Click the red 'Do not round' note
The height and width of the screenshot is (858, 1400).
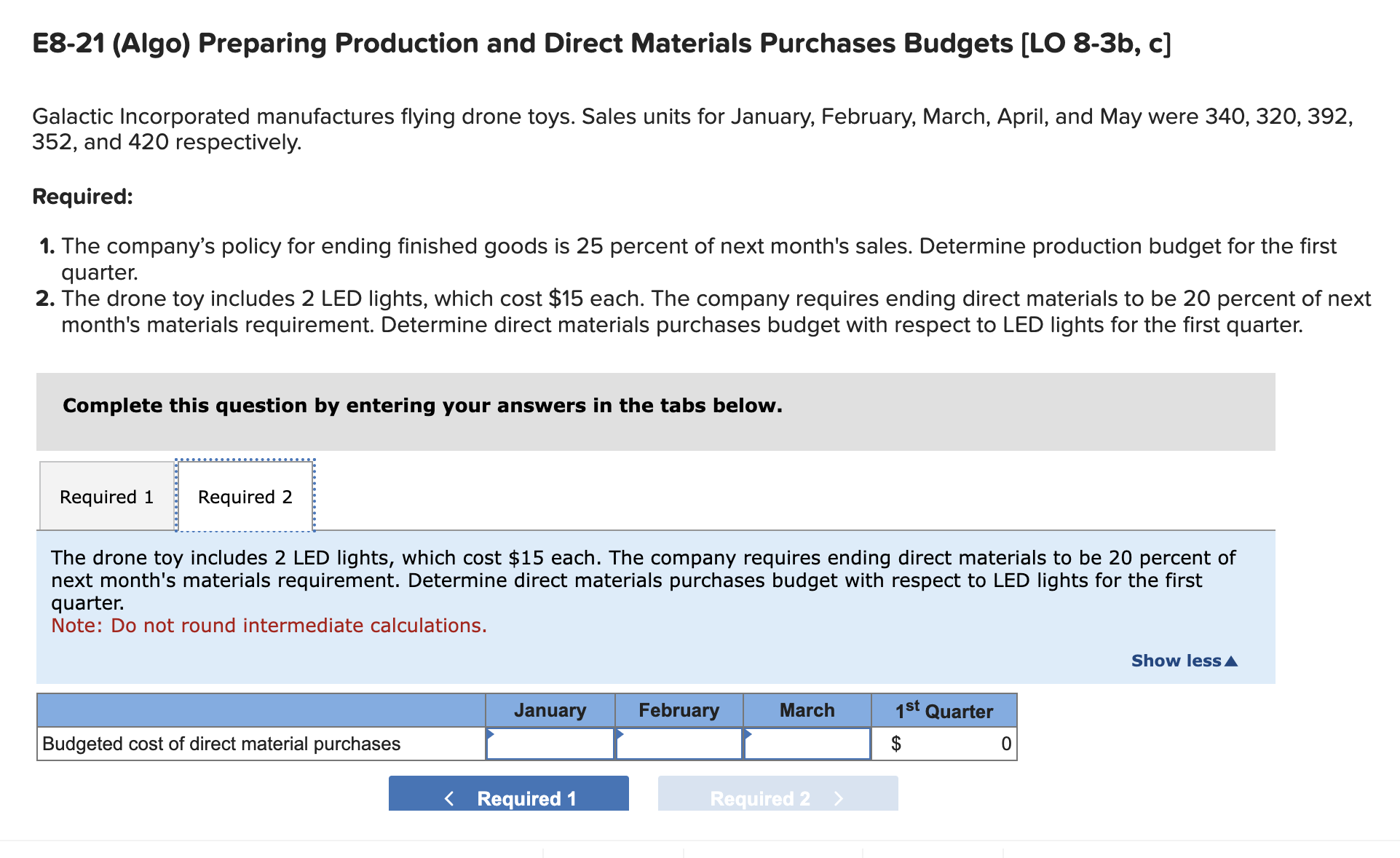pos(269,626)
